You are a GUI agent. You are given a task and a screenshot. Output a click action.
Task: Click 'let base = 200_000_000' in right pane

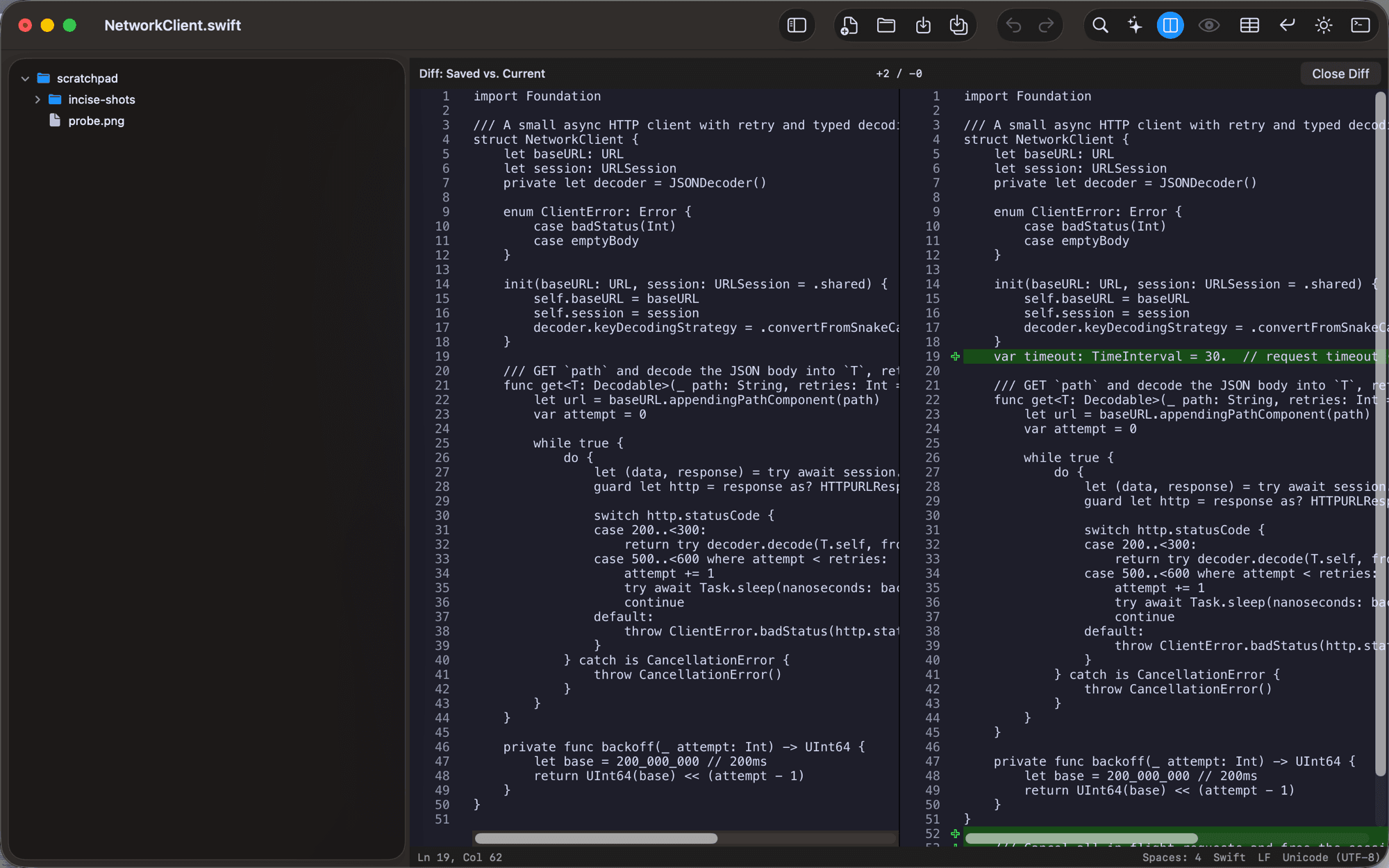1107,776
